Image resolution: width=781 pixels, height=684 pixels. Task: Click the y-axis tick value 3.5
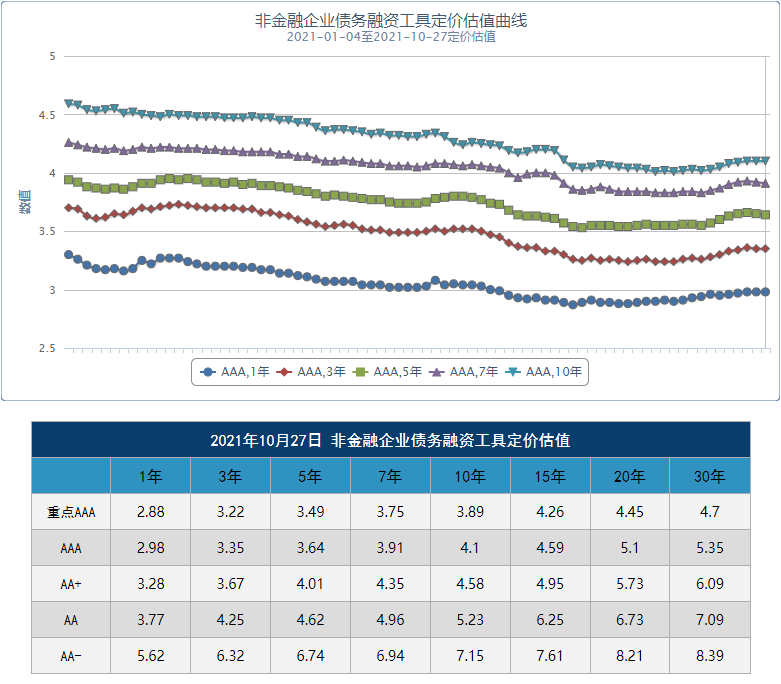click(x=47, y=232)
